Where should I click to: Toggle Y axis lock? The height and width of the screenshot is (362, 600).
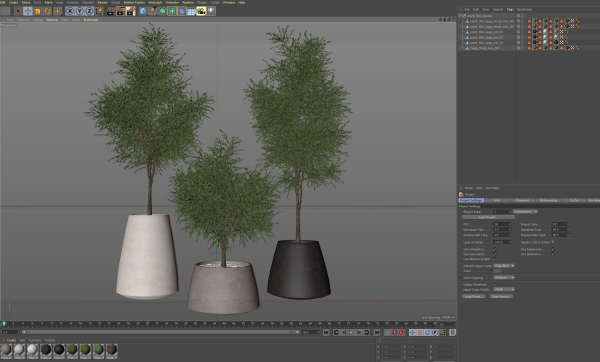tap(80, 11)
